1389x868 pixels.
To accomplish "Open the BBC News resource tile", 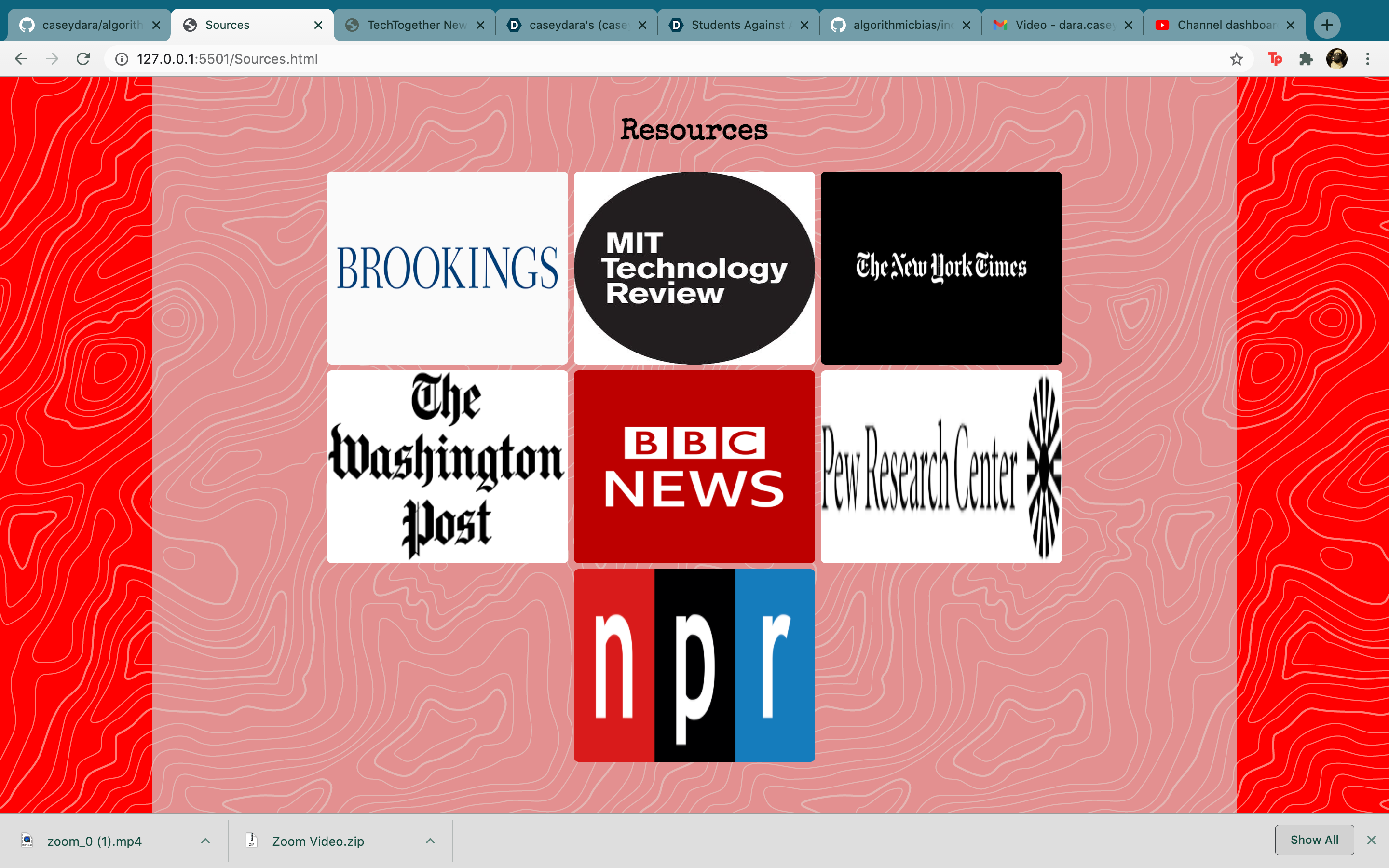I will tap(694, 466).
